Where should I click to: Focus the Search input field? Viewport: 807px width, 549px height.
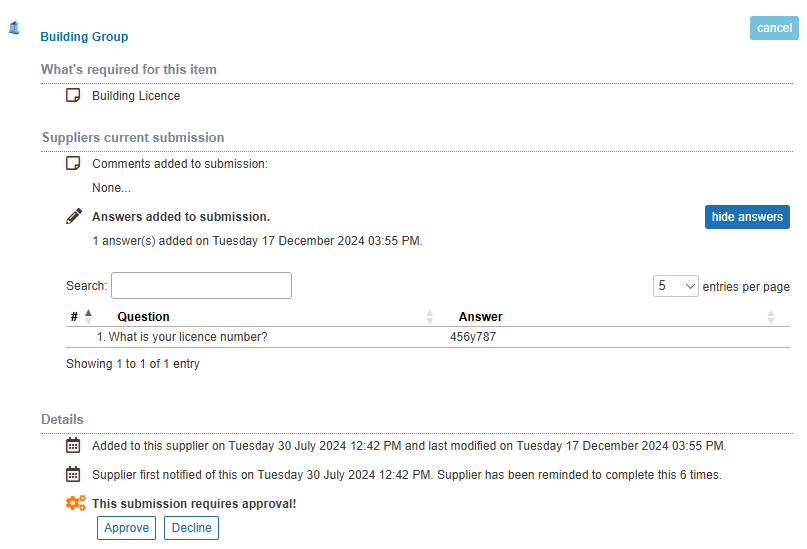[201, 286]
